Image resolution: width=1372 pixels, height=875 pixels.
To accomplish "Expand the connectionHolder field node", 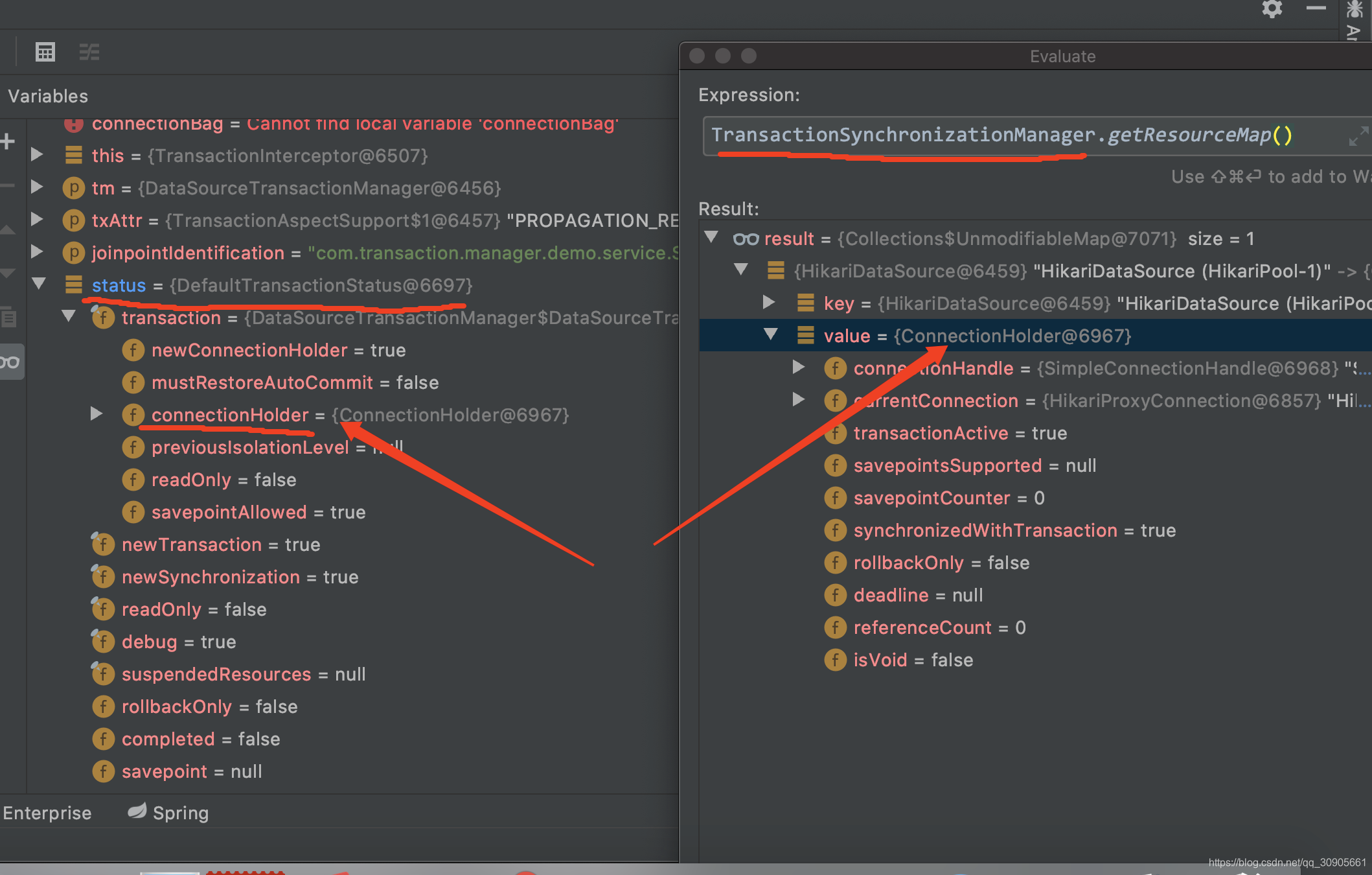I will (96, 414).
